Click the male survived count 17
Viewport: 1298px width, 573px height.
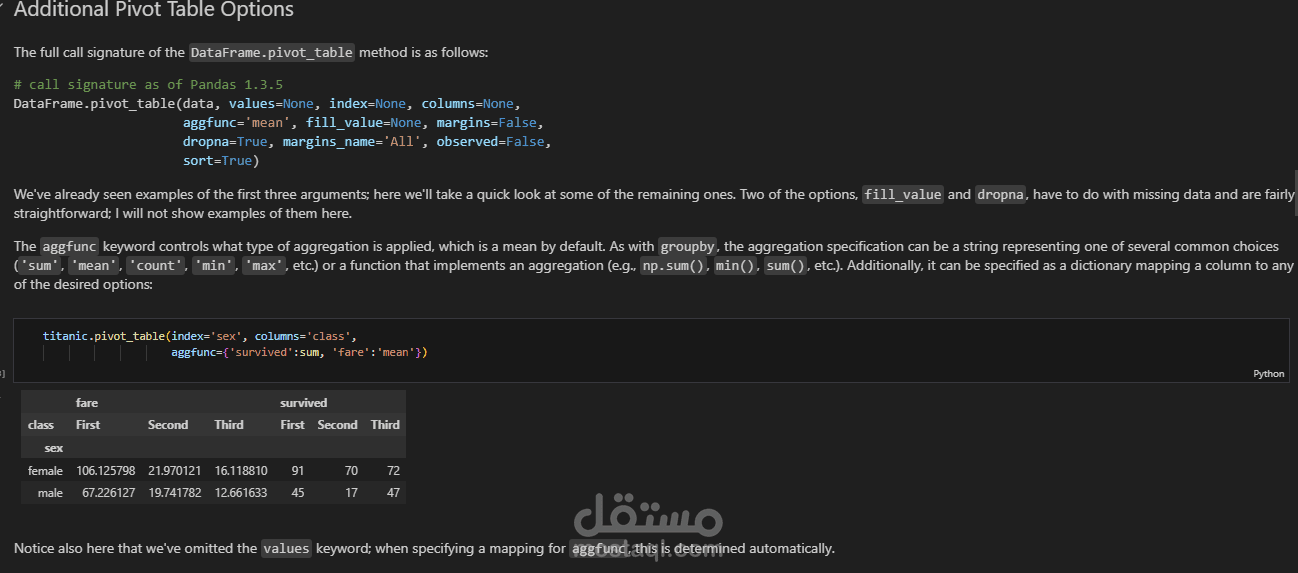[351, 493]
